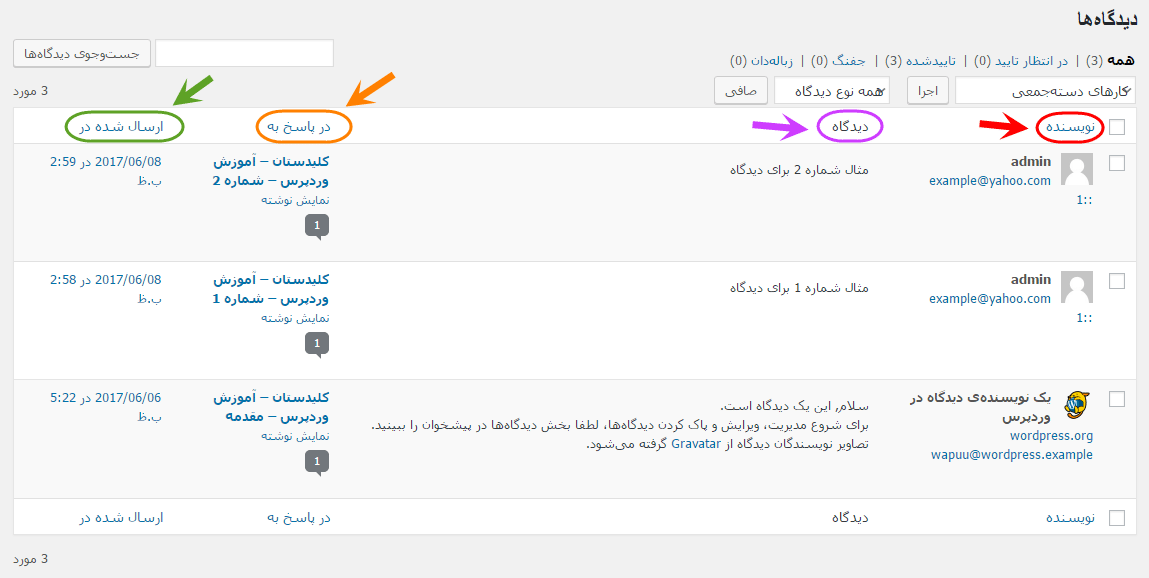The image size is (1149, 578).
Task: Open comment count bubble for مقدمه post
Action: tap(317, 462)
